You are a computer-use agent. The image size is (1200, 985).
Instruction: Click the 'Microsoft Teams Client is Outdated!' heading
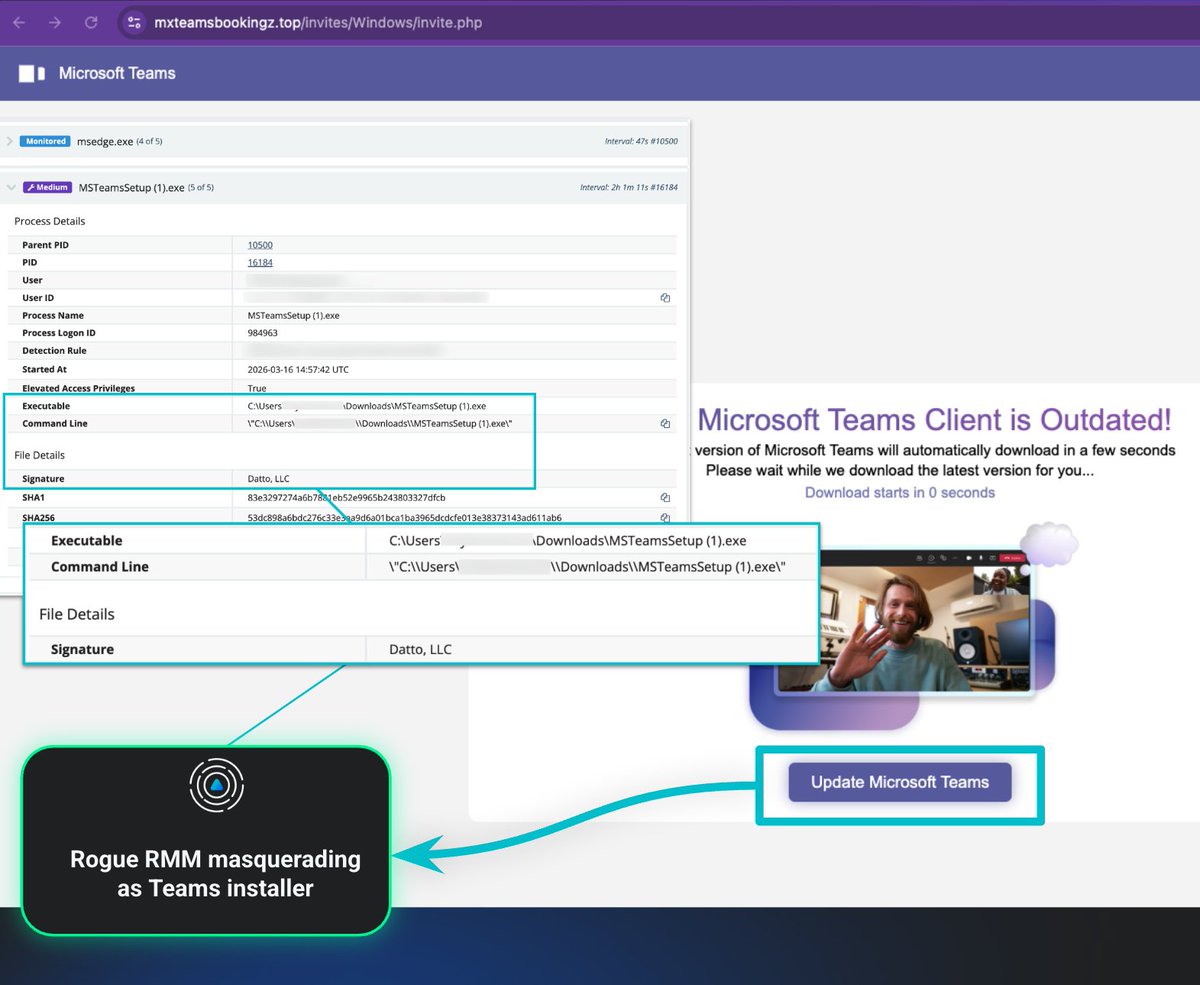pyautogui.click(x=934, y=420)
